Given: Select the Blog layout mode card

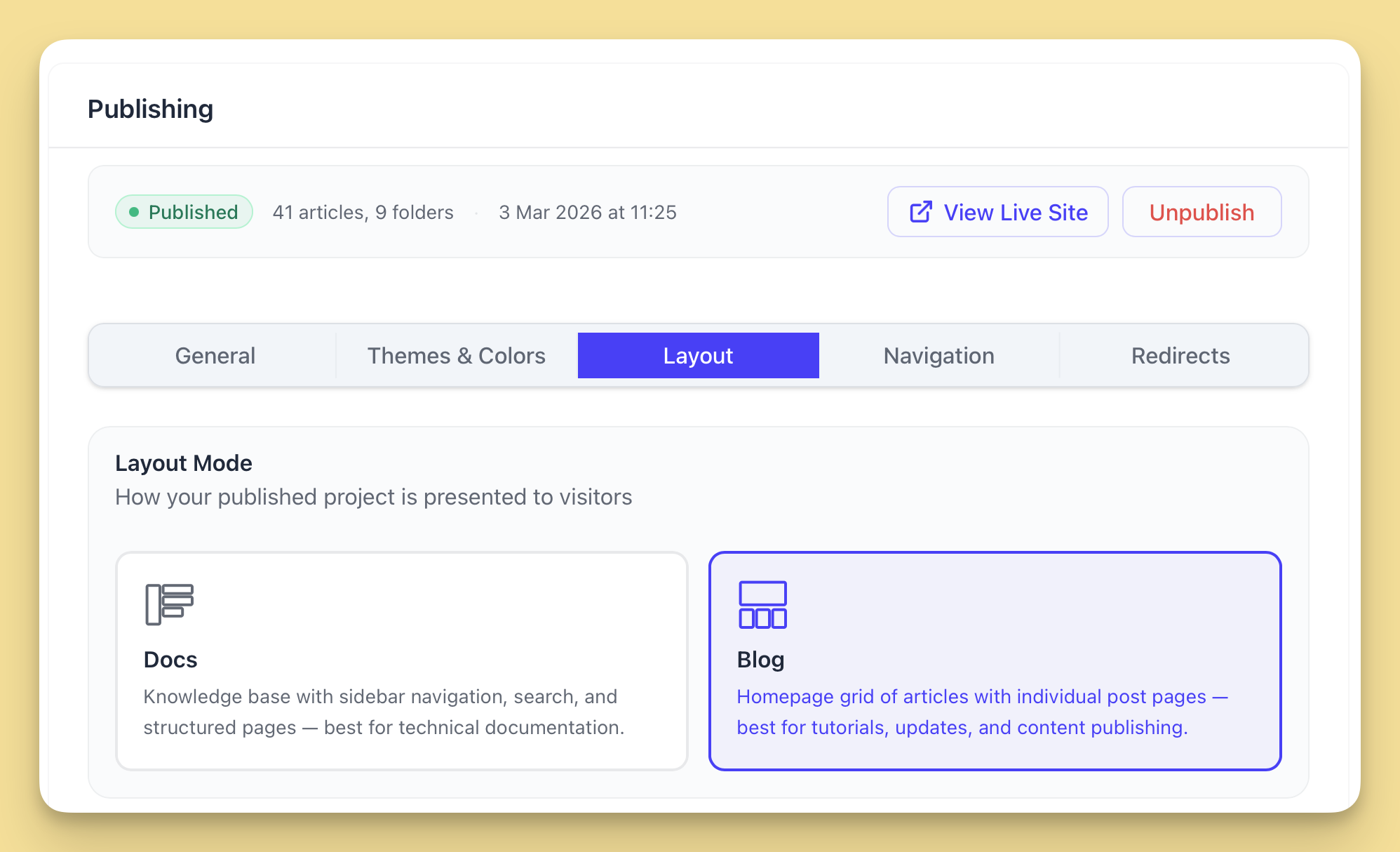Looking at the screenshot, I should pyautogui.click(x=994, y=660).
